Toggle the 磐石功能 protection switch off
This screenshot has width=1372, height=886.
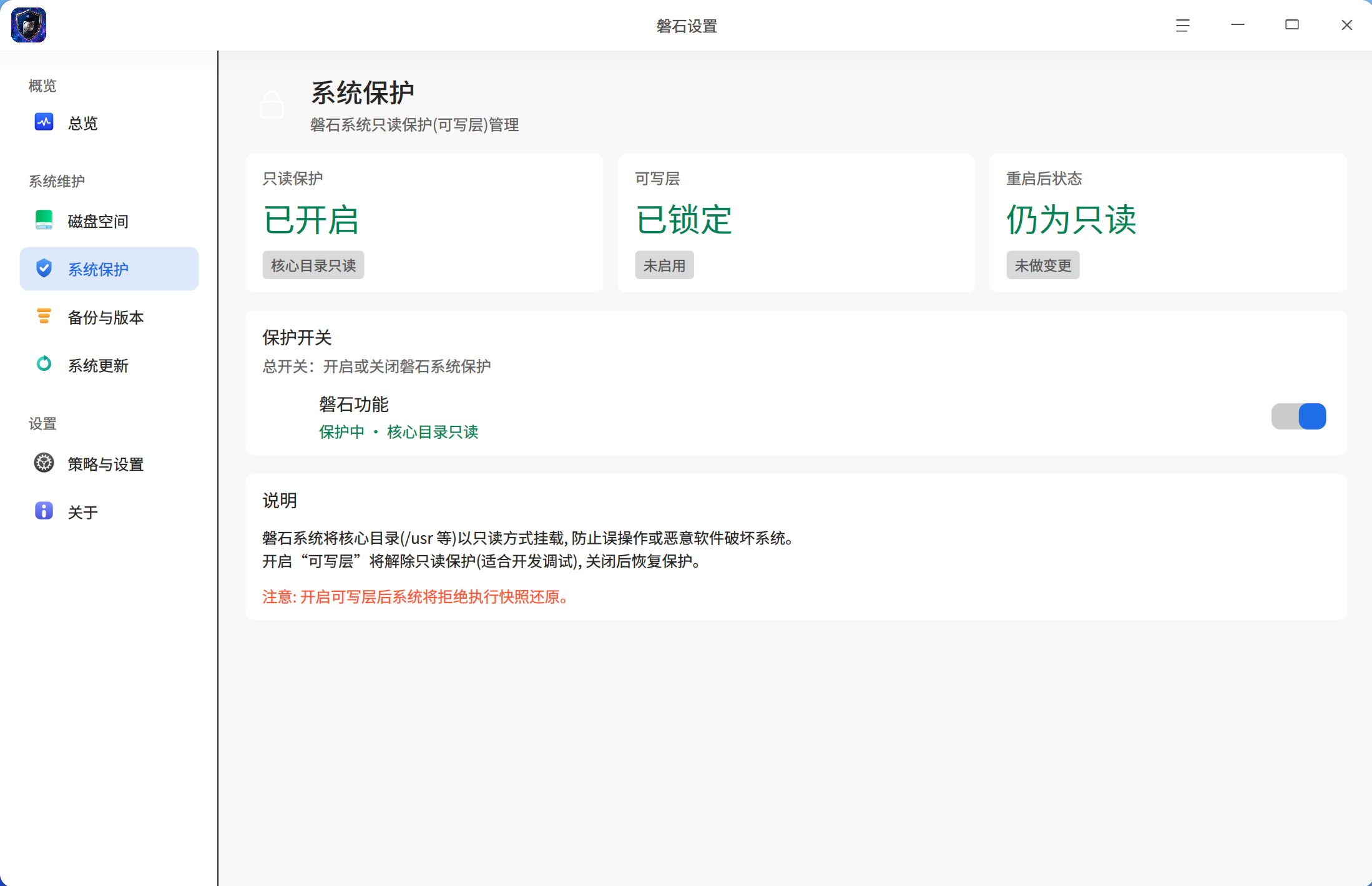tap(1299, 416)
